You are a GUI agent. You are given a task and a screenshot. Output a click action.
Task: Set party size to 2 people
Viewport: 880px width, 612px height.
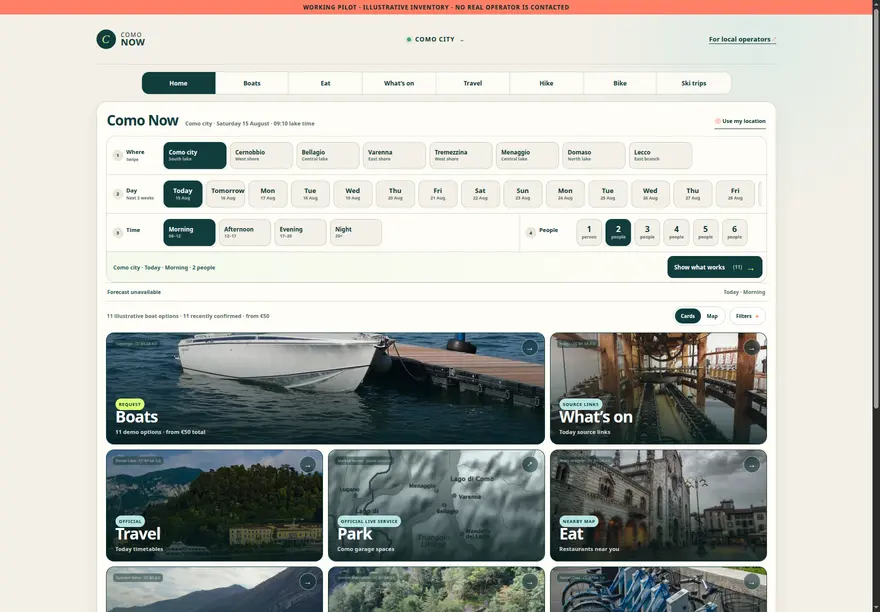pyautogui.click(x=618, y=232)
